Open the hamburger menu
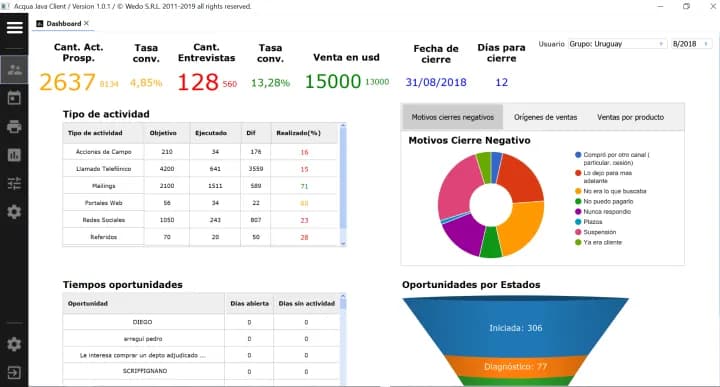Viewport: 720px width, 387px height. pos(14,28)
